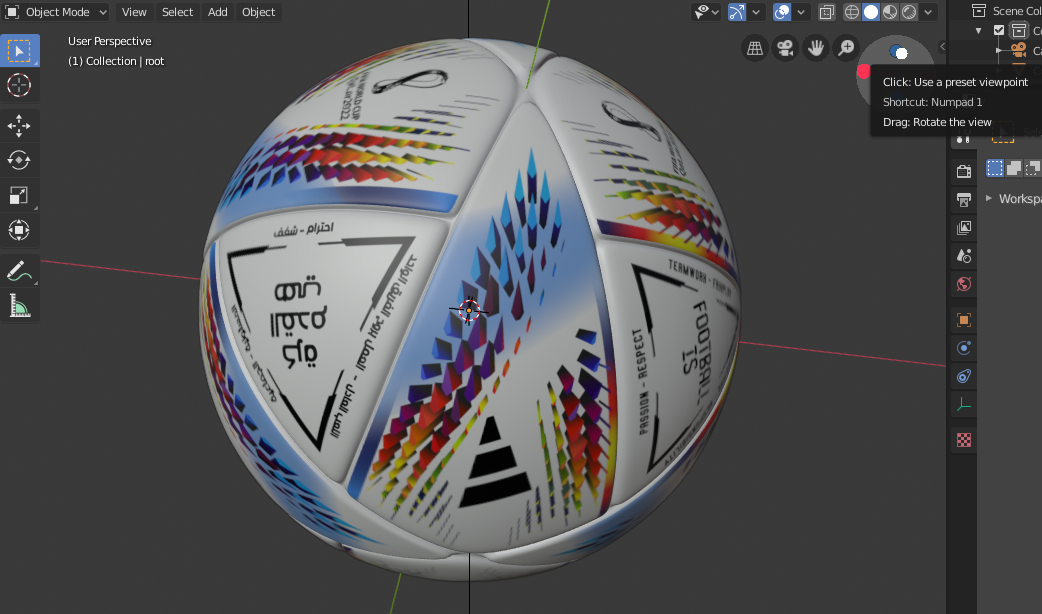Viewport: 1042px width, 614px height.
Task: Uncheck the Collection checkbox in the outliner
Action: pos(999,30)
